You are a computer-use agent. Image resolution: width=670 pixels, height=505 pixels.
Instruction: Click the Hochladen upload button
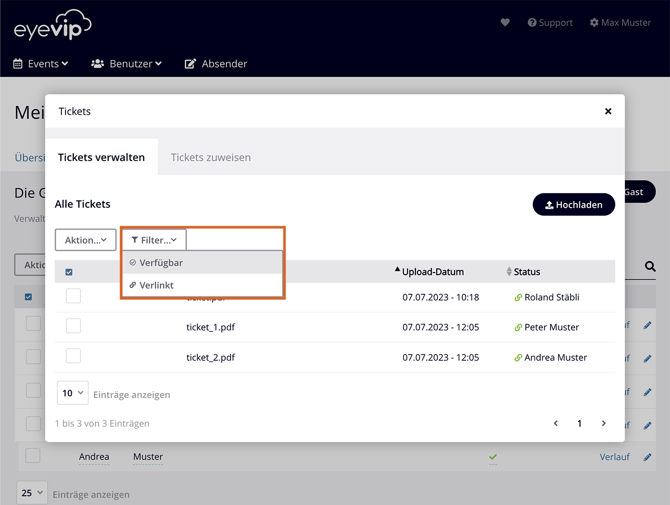pos(573,205)
